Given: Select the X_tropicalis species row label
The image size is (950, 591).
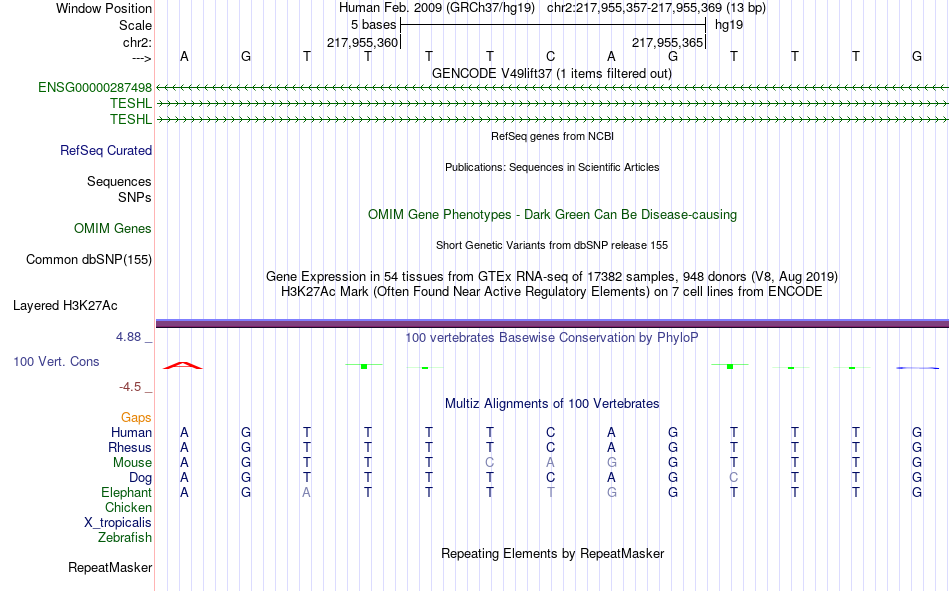Looking at the screenshot, I should coord(118,523).
